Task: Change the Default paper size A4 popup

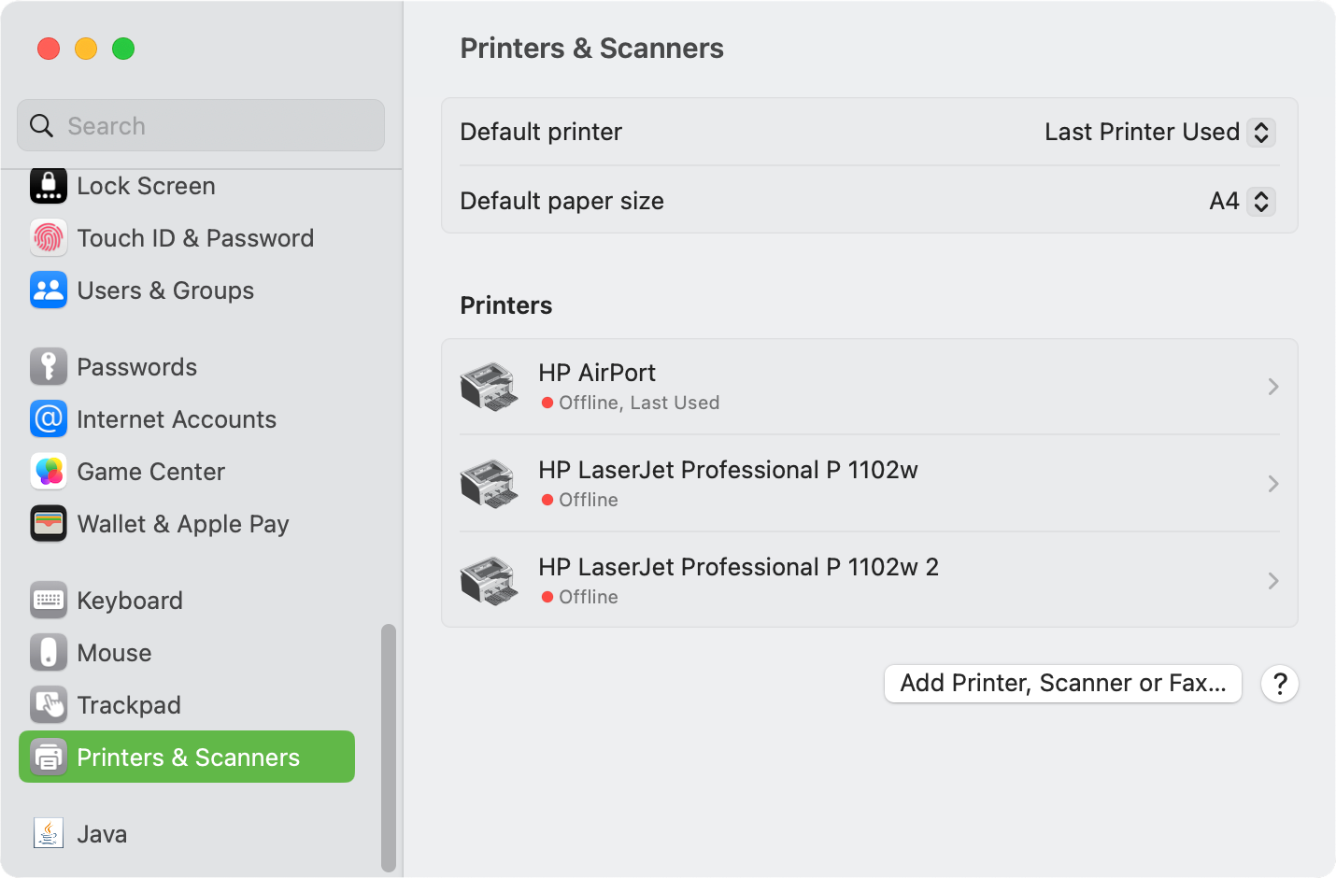Action: point(1241,201)
